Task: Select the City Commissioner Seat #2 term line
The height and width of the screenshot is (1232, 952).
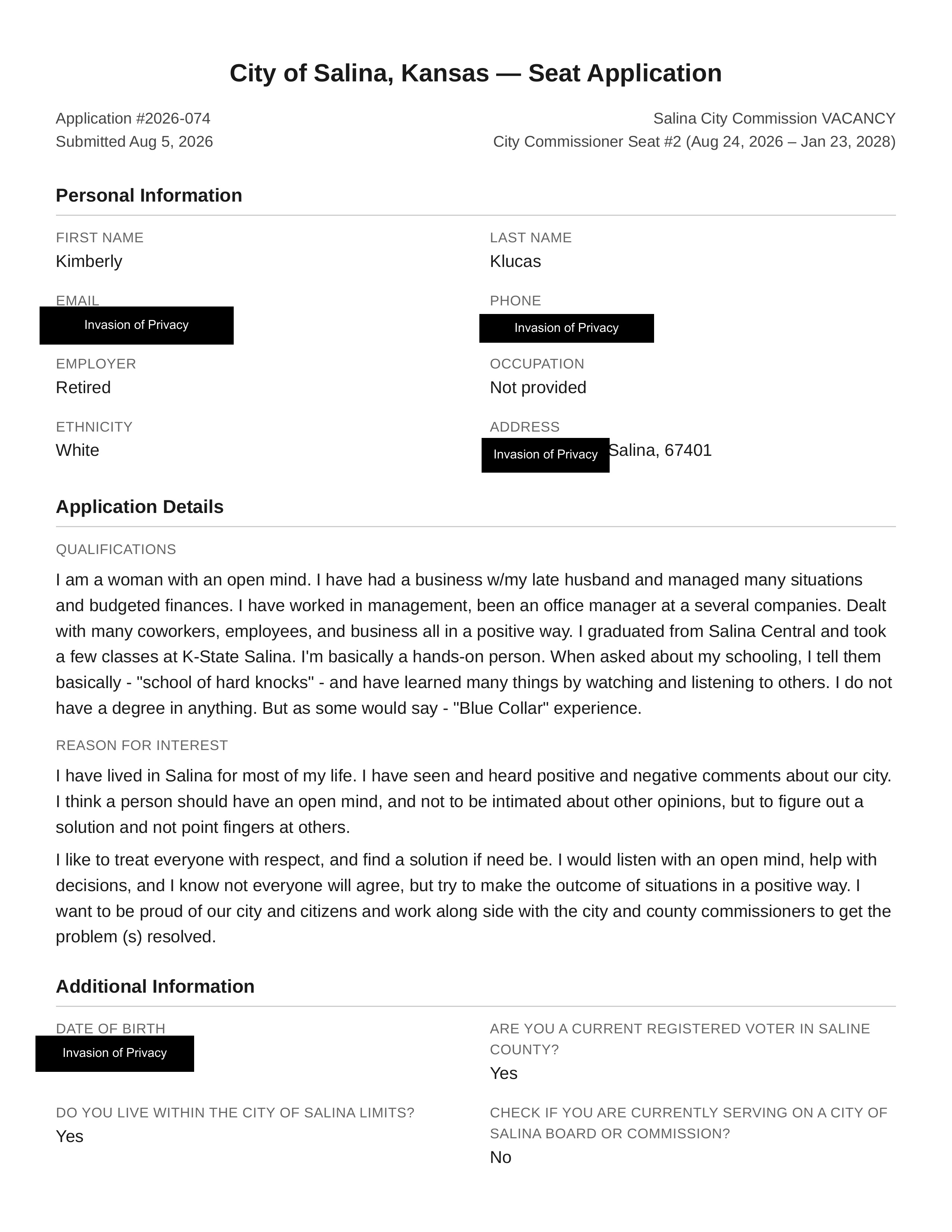Action: coord(694,141)
